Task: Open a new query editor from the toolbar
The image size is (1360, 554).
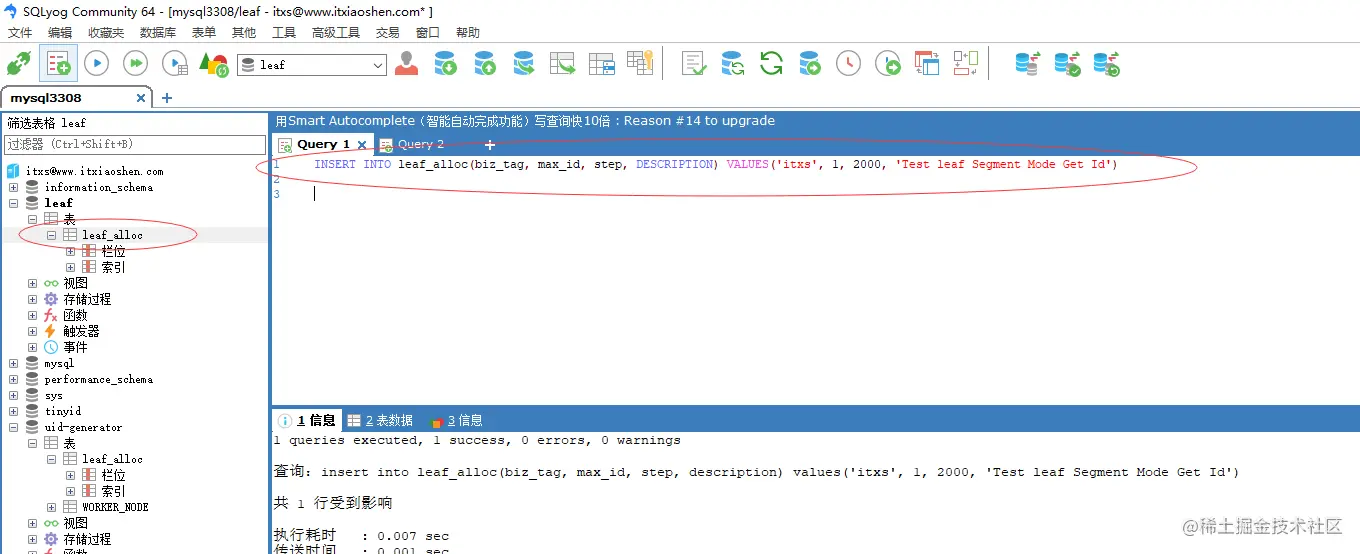Action: [x=58, y=64]
